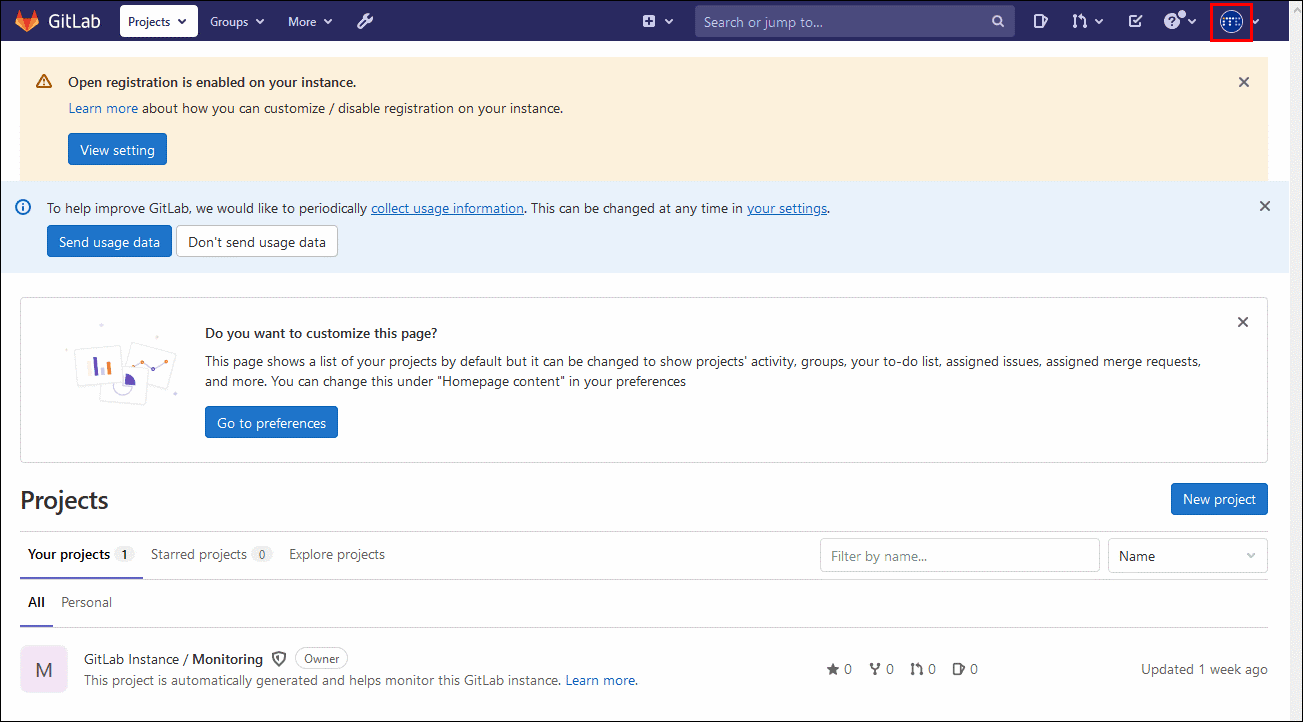
Task: Open the Name sort dropdown
Action: 1188,555
